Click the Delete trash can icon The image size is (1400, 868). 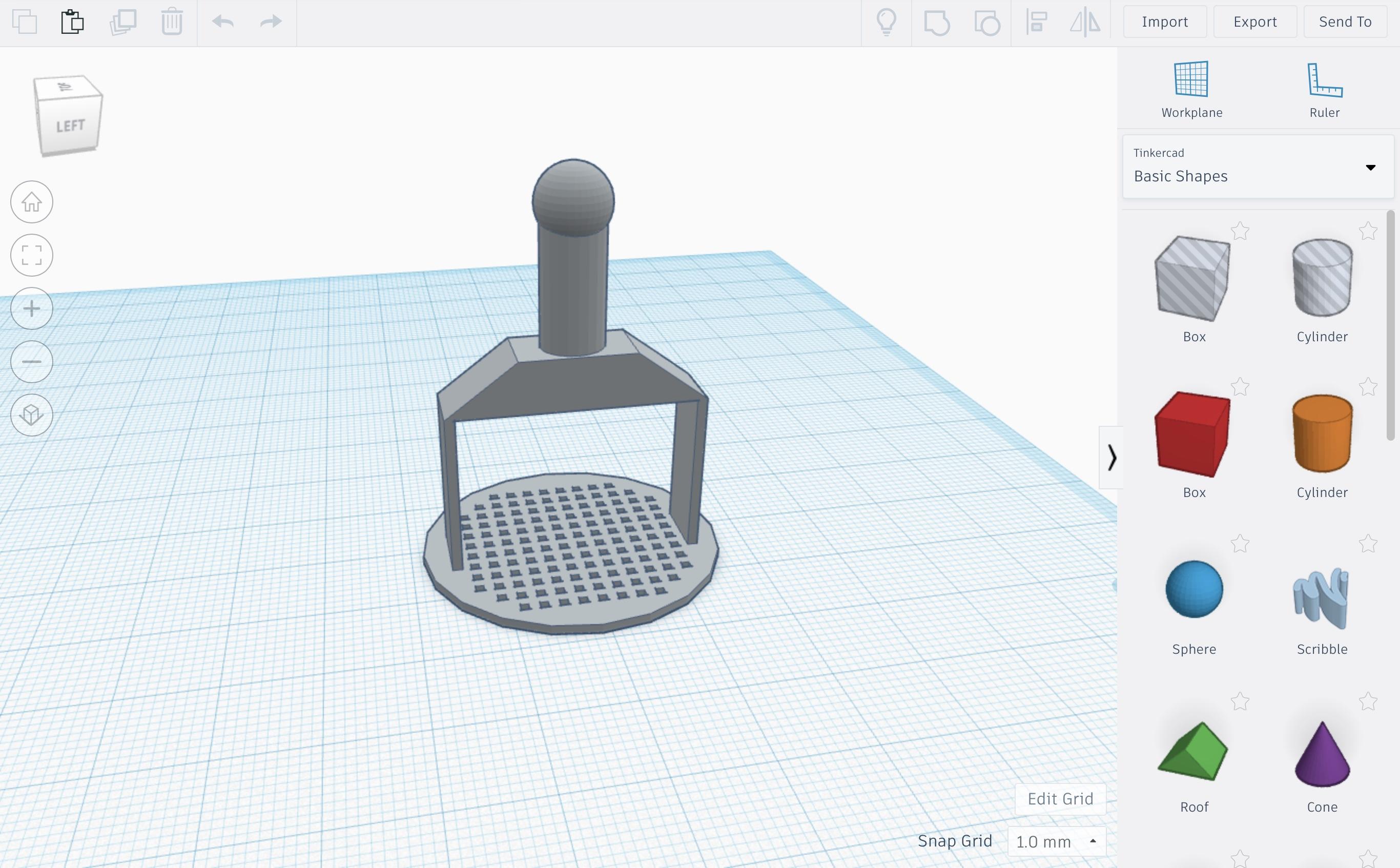[172, 22]
